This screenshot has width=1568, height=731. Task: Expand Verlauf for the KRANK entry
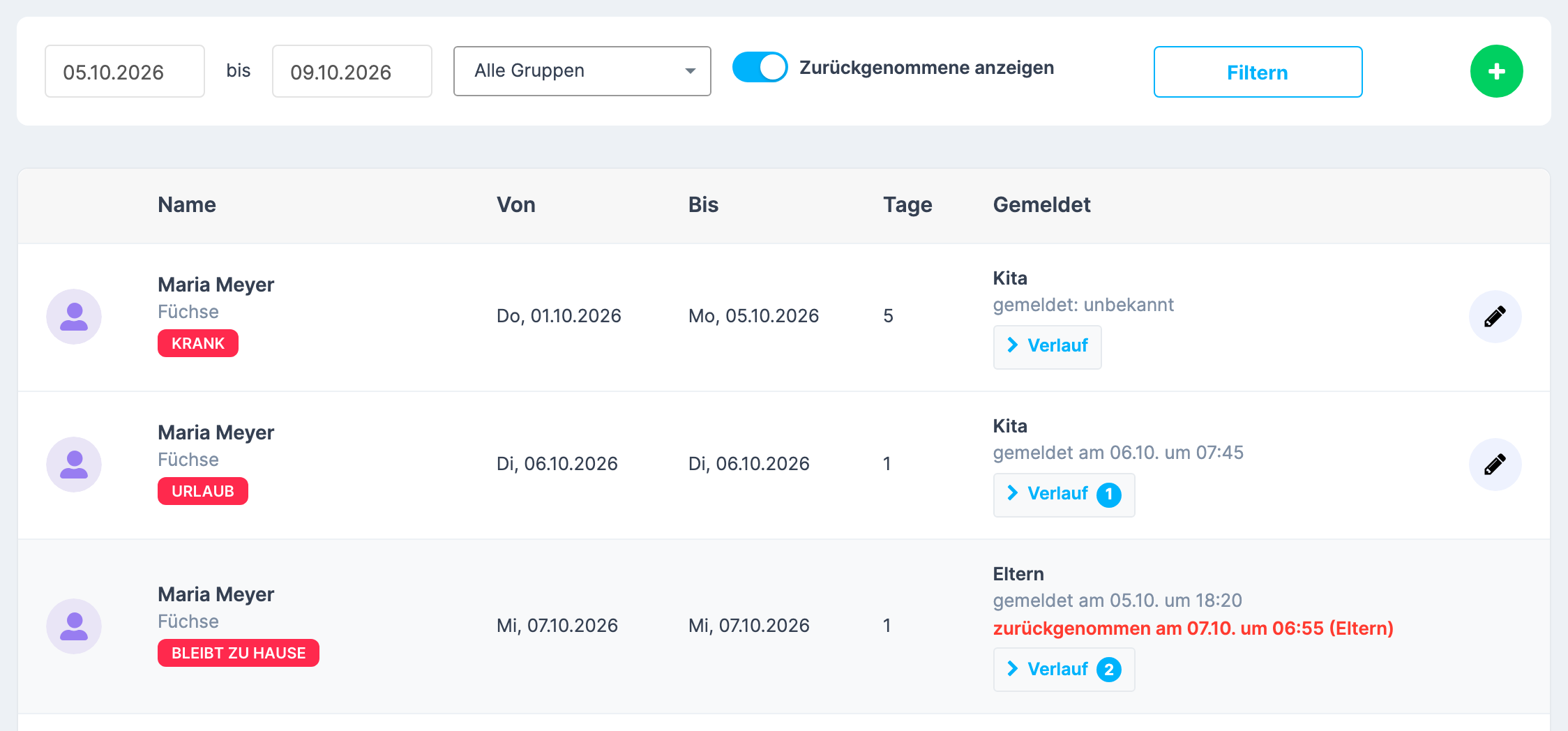[x=1048, y=347]
